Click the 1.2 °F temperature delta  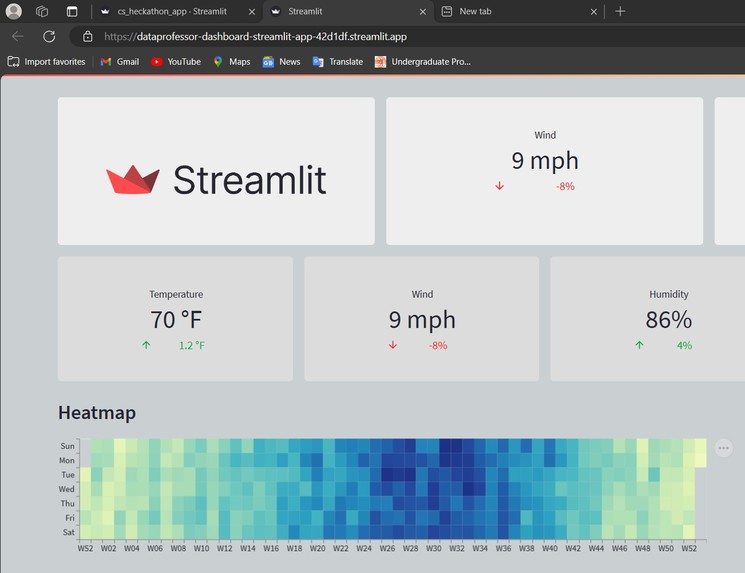click(192, 346)
